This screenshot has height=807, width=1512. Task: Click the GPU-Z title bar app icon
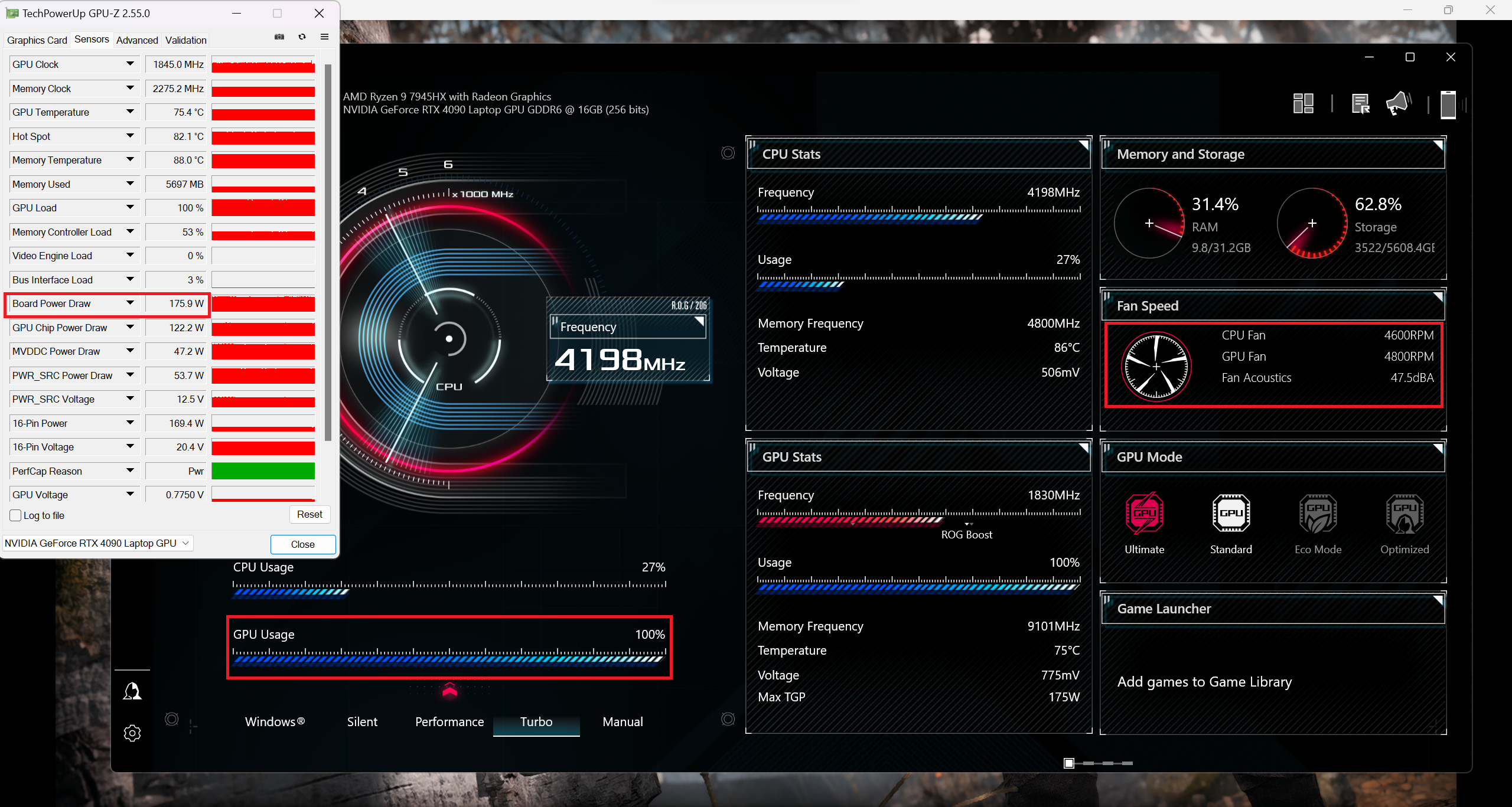(12, 13)
